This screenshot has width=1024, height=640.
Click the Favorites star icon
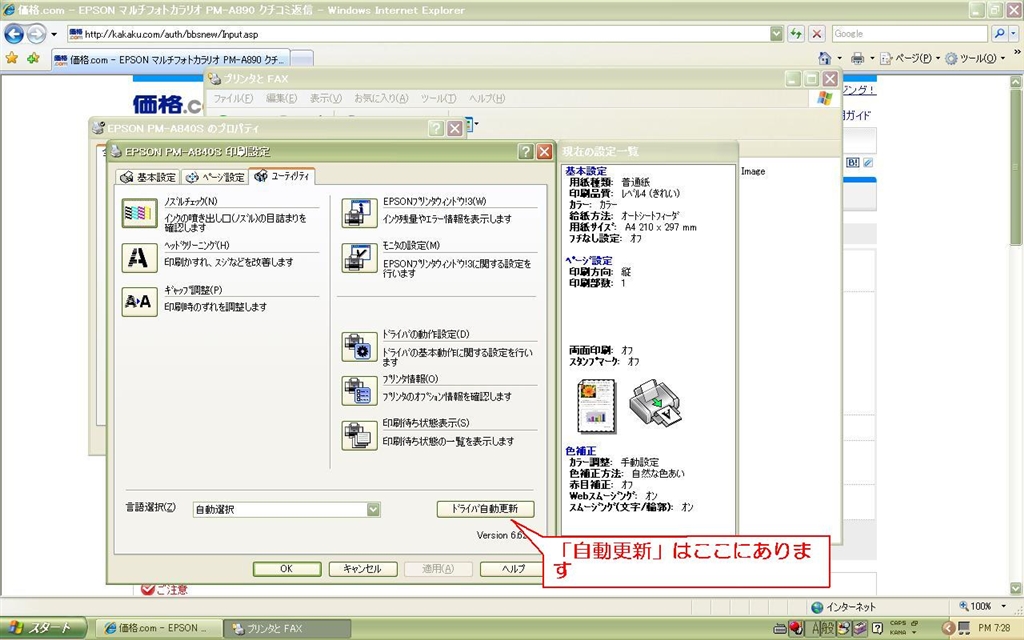tap(12, 59)
